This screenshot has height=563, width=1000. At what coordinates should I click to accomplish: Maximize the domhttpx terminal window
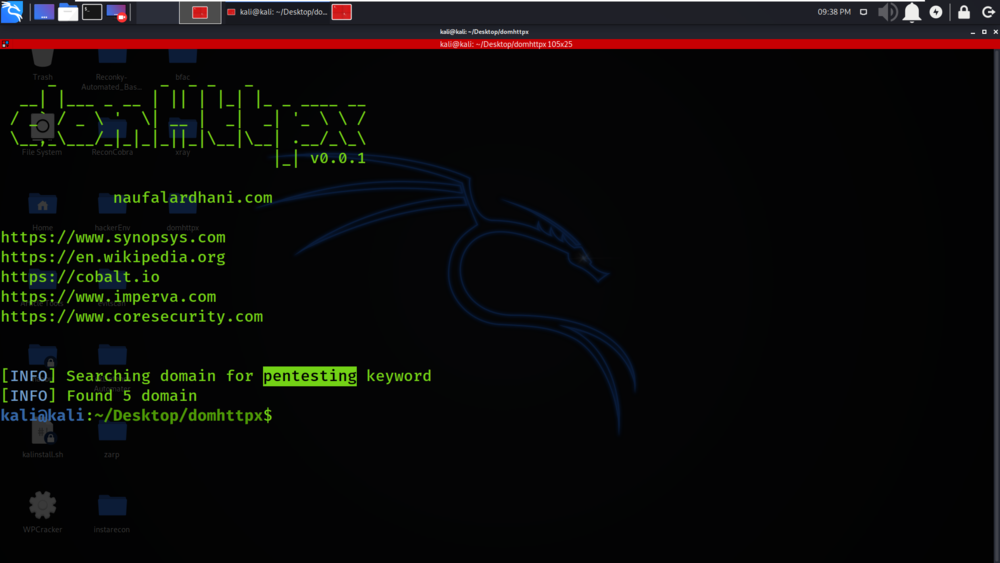984,32
